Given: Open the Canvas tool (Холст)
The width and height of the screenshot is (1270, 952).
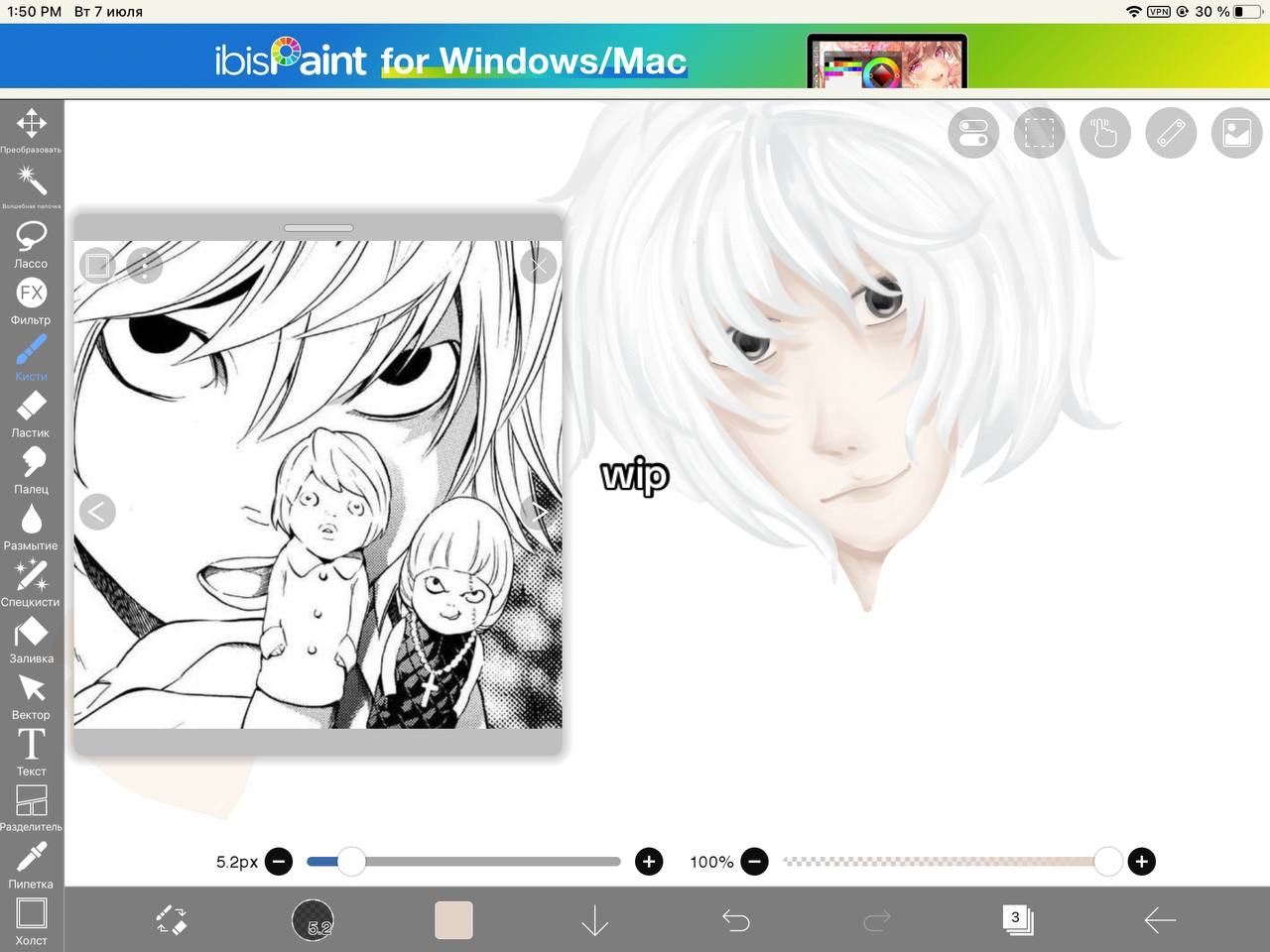Looking at the screenshot, I should [31, 921].
